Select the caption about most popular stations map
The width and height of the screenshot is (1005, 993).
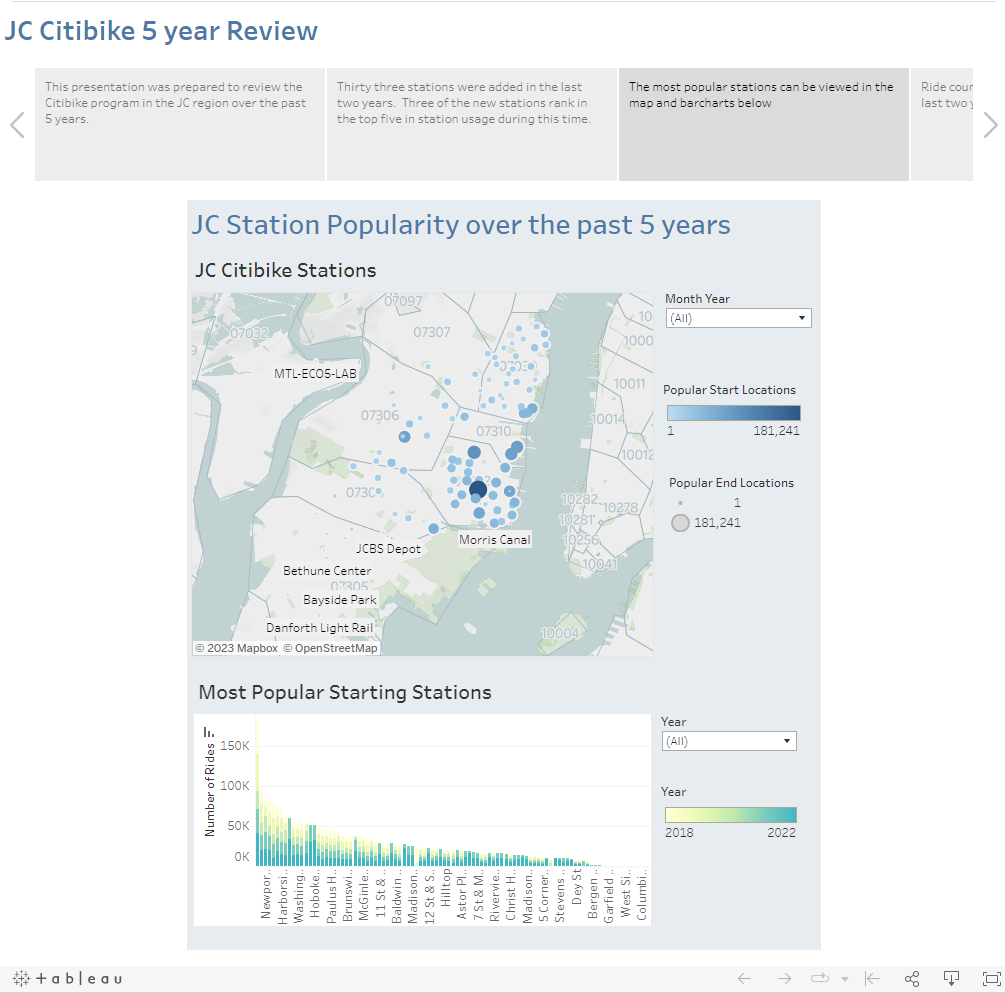coord(762,124)
